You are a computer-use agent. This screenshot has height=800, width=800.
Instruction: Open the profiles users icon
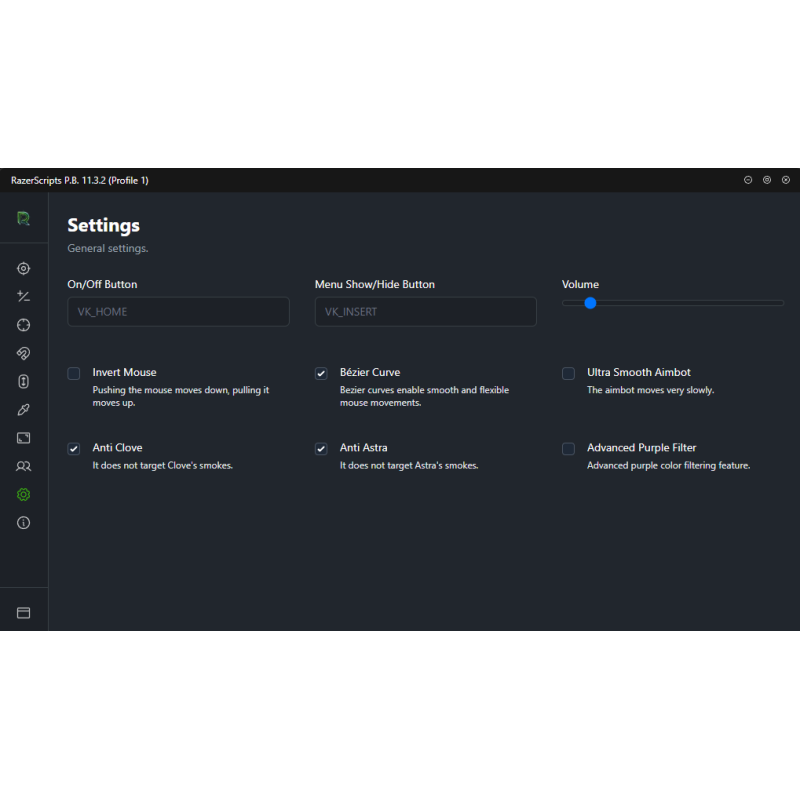[x=23, y=466]
